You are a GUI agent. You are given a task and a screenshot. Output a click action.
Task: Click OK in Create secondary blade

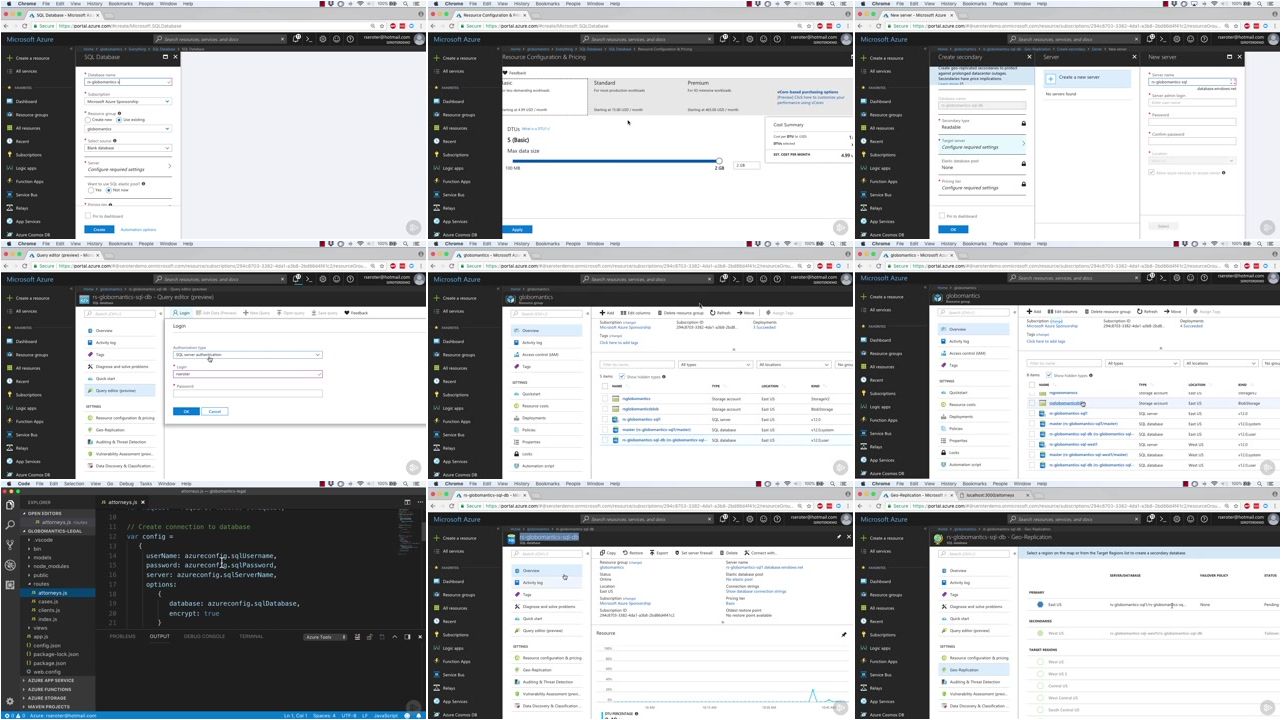click(953, 229)
